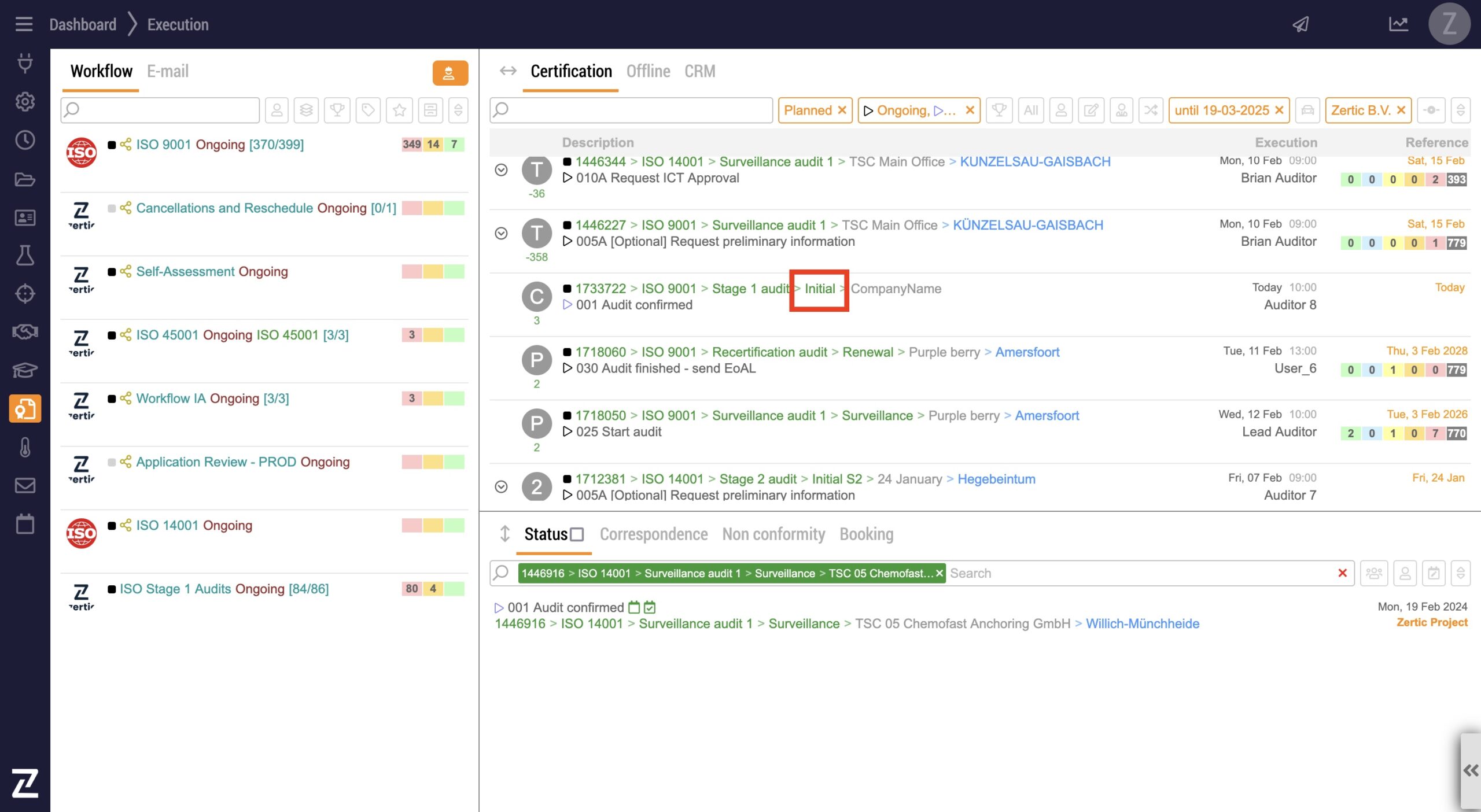The width and height of the screenshot is (1481, 812).
Task: Click the lab flask sidebar icon
Action: click(x=25, y=255)
